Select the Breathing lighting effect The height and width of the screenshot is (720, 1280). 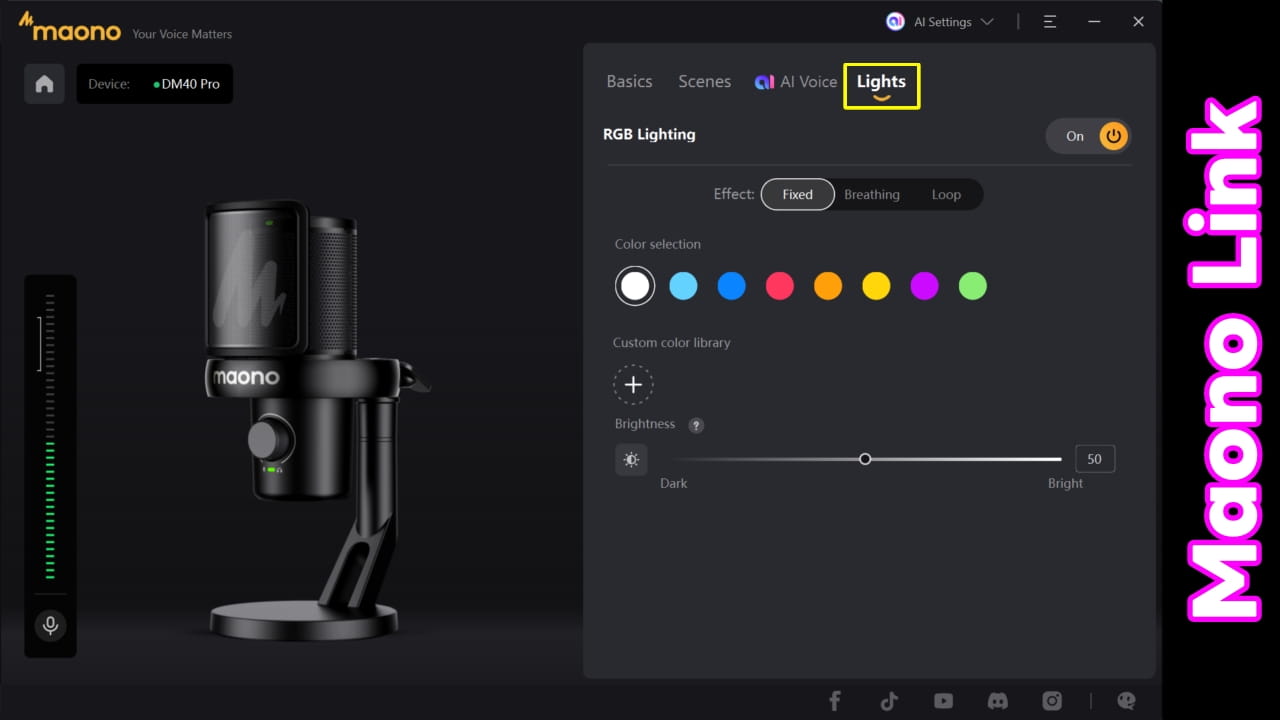pos(872,194)
